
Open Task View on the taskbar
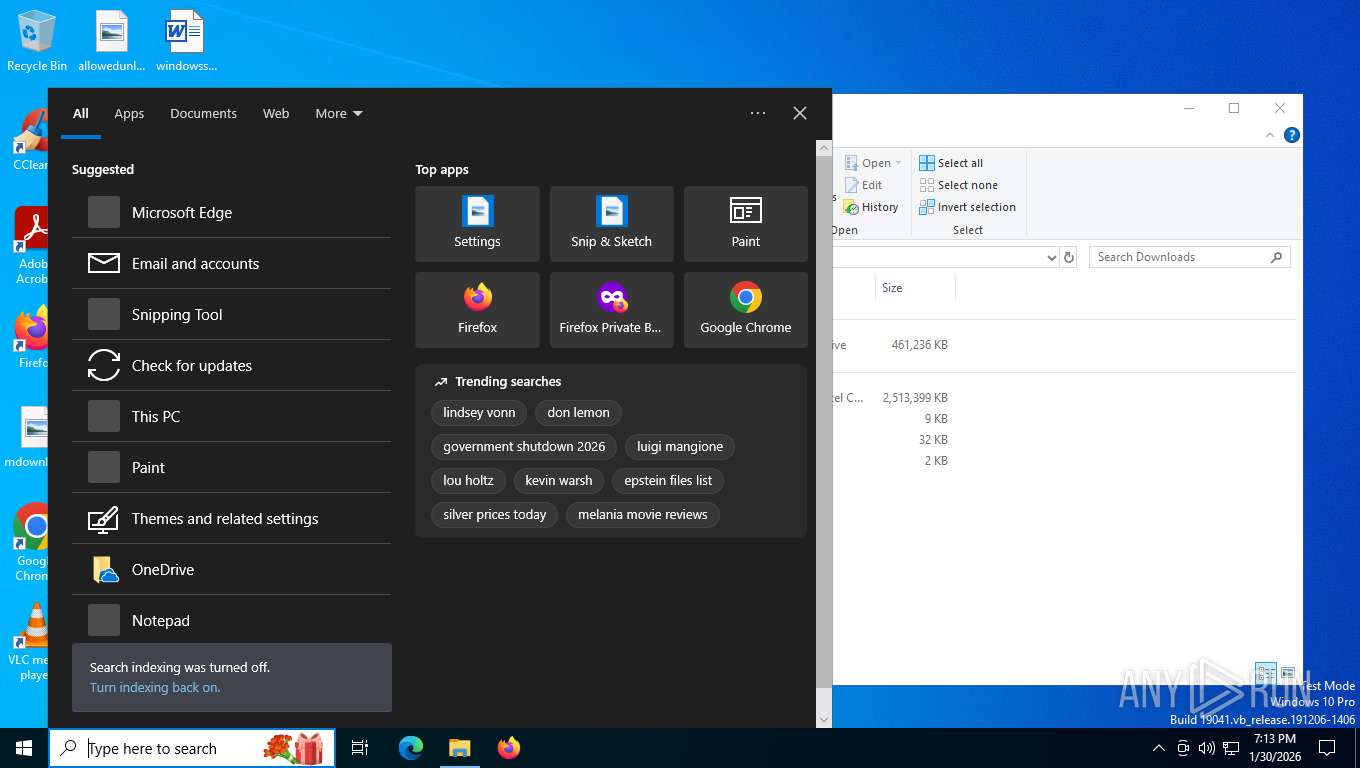click(x=360, y=748)
